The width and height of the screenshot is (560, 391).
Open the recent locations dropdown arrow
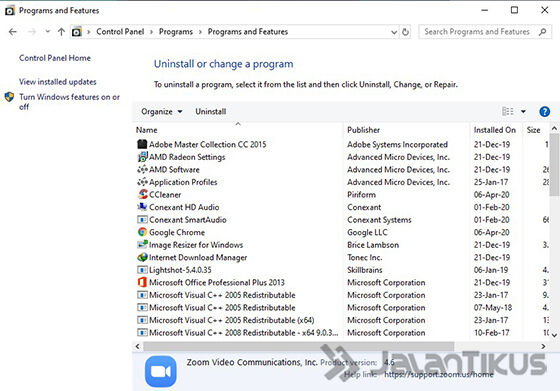tap(48, 31)
